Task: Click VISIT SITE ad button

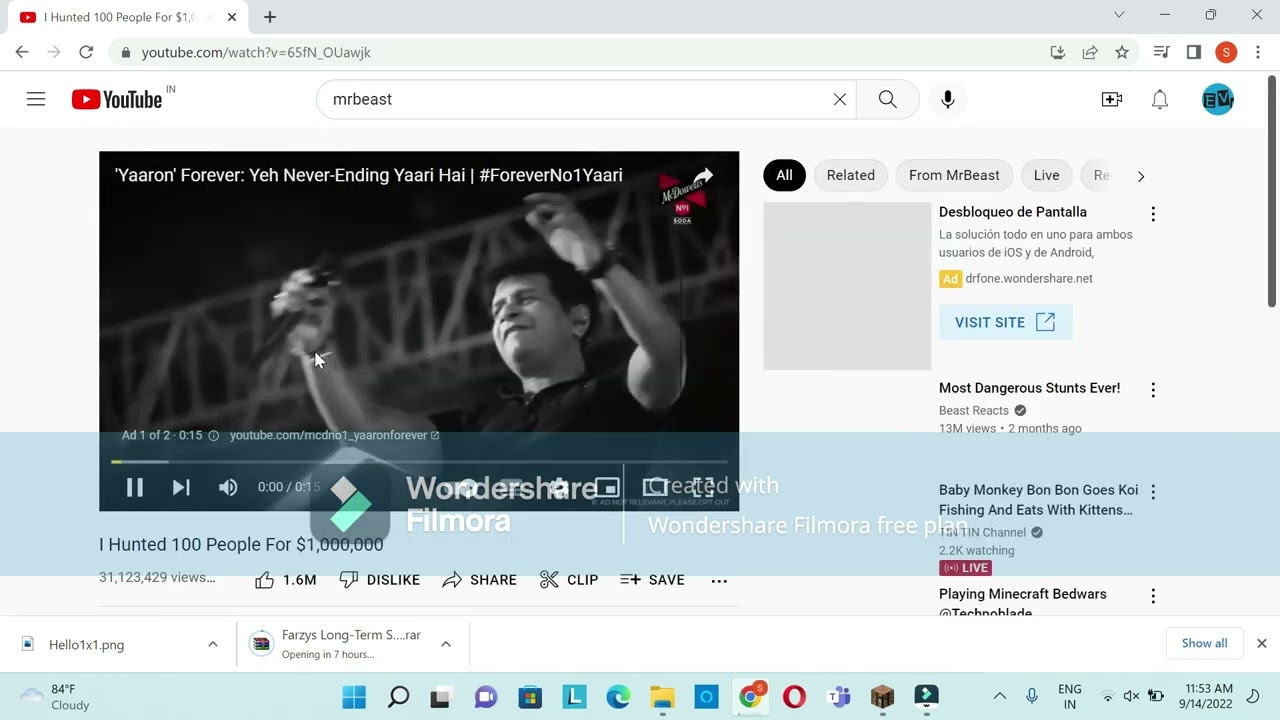Action: (1005, 322)
